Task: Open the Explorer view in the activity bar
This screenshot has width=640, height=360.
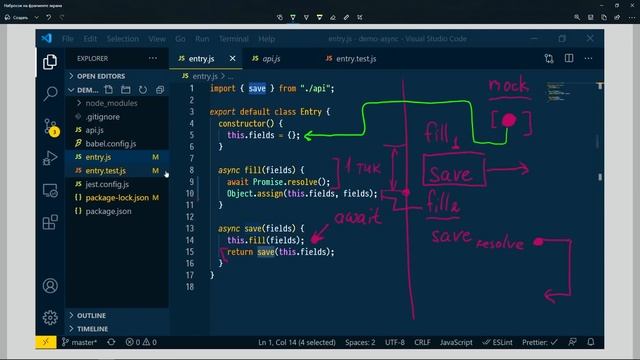Action: coord(50,62)
